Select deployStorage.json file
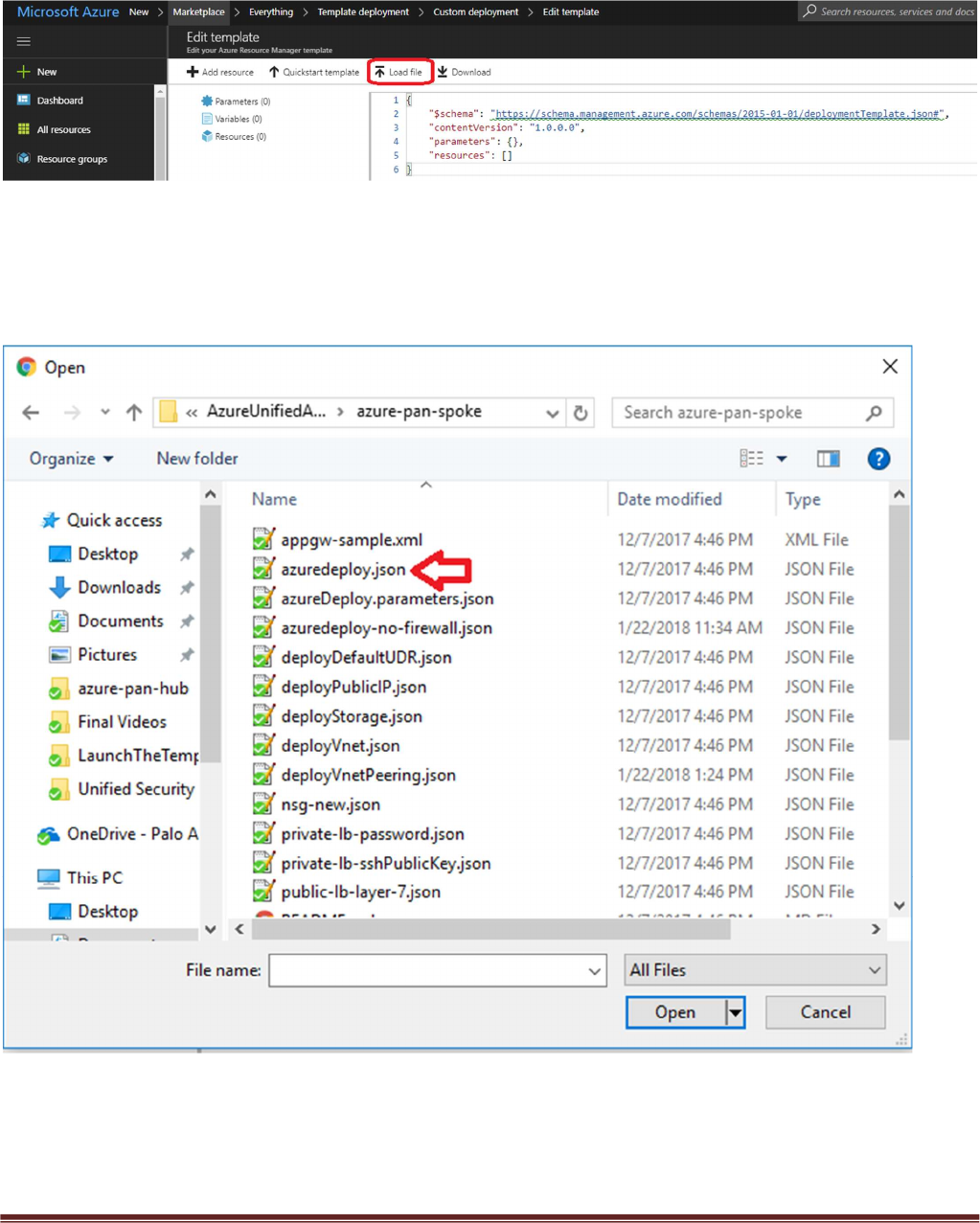 352,716
